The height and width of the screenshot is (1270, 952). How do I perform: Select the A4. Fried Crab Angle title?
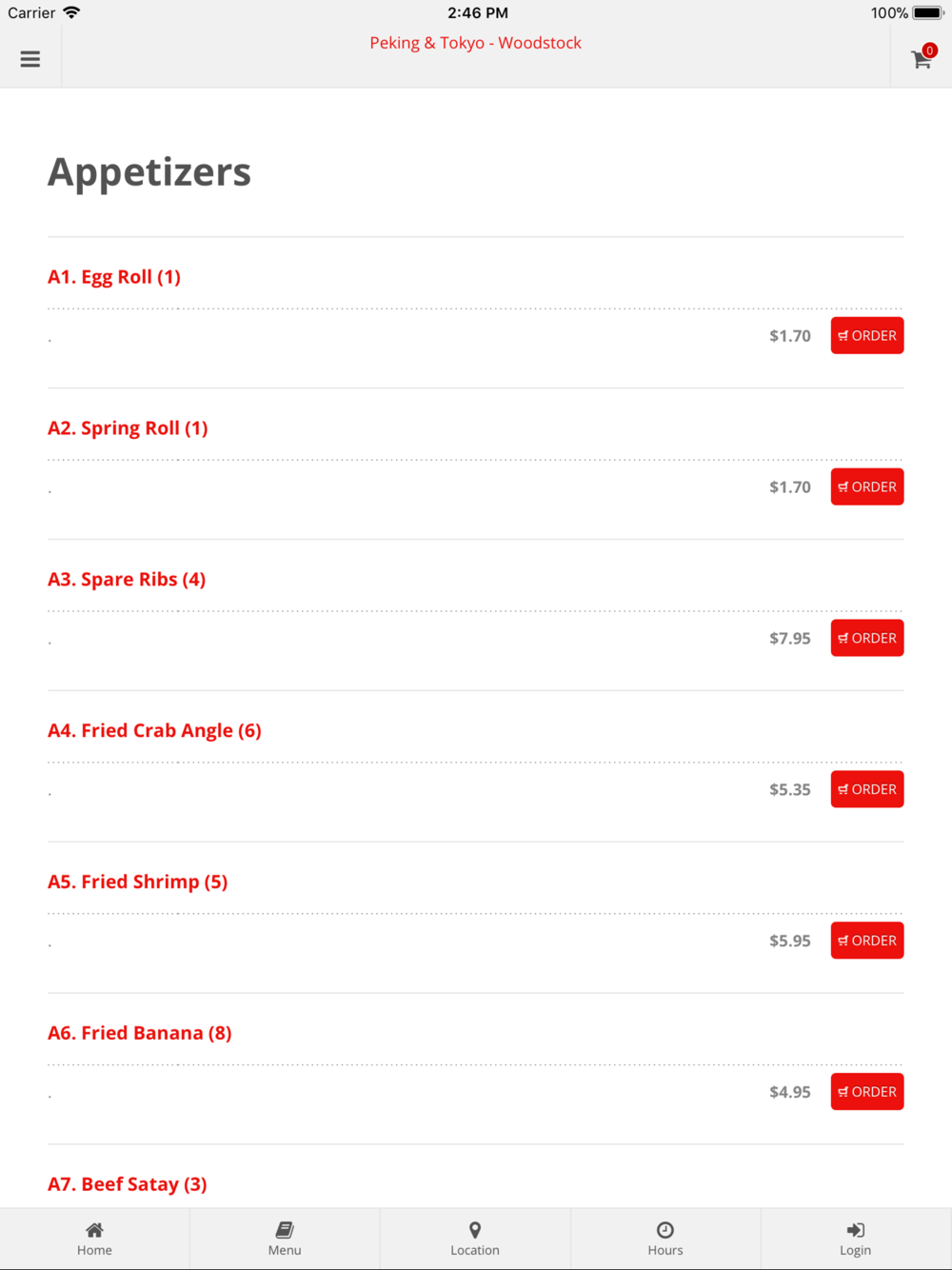(154, 731)
